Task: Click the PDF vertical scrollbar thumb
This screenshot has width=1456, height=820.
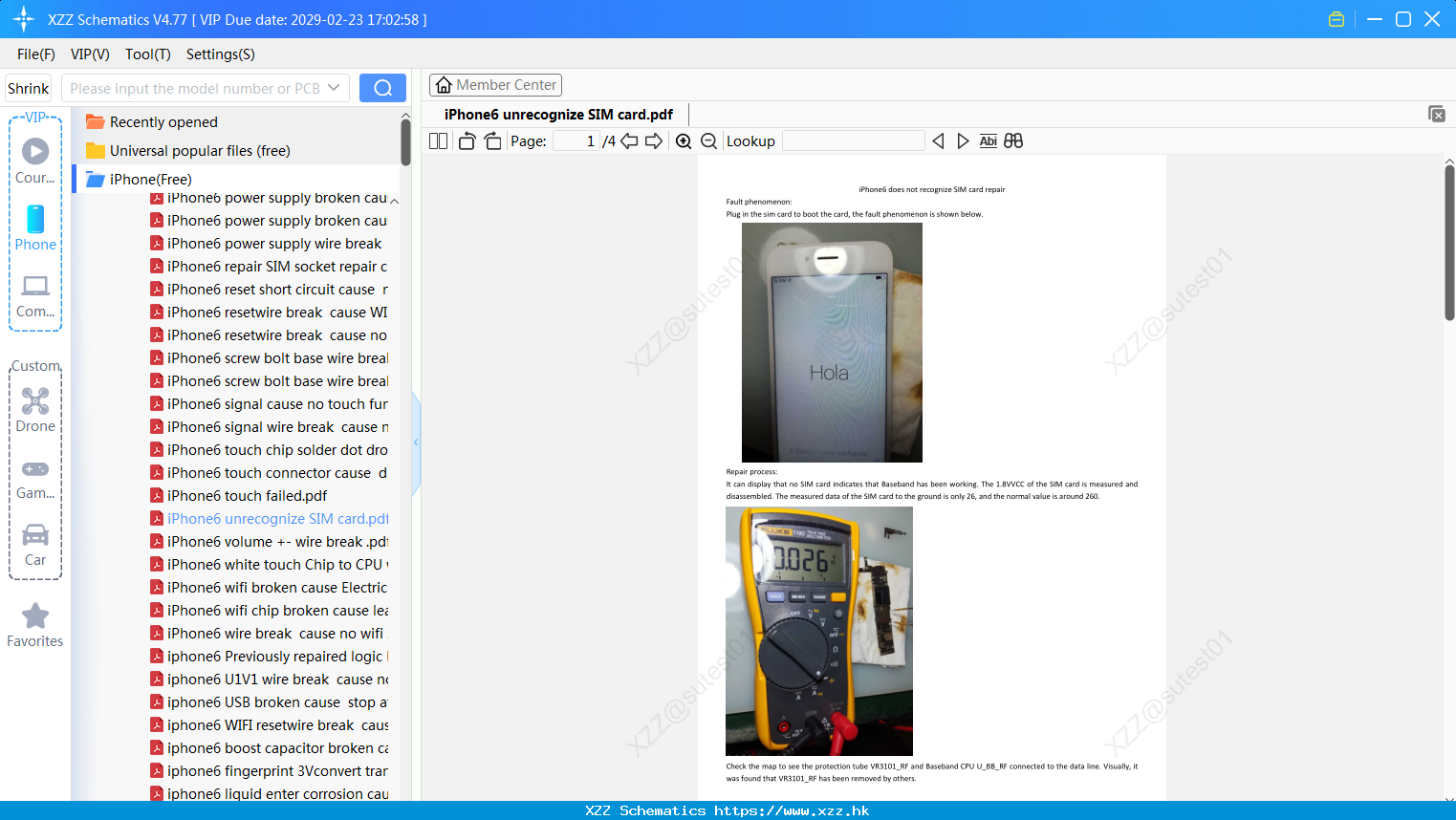Action: point(1449,242)
